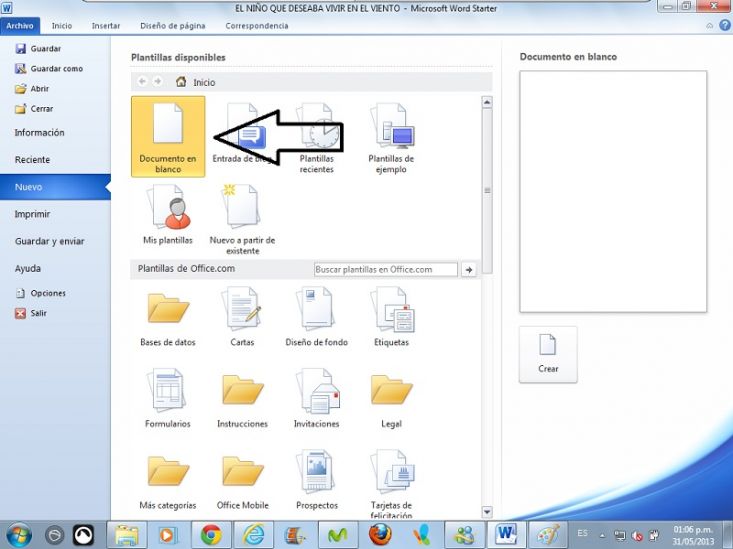Select the Nuevo section

tap(55, 187)
